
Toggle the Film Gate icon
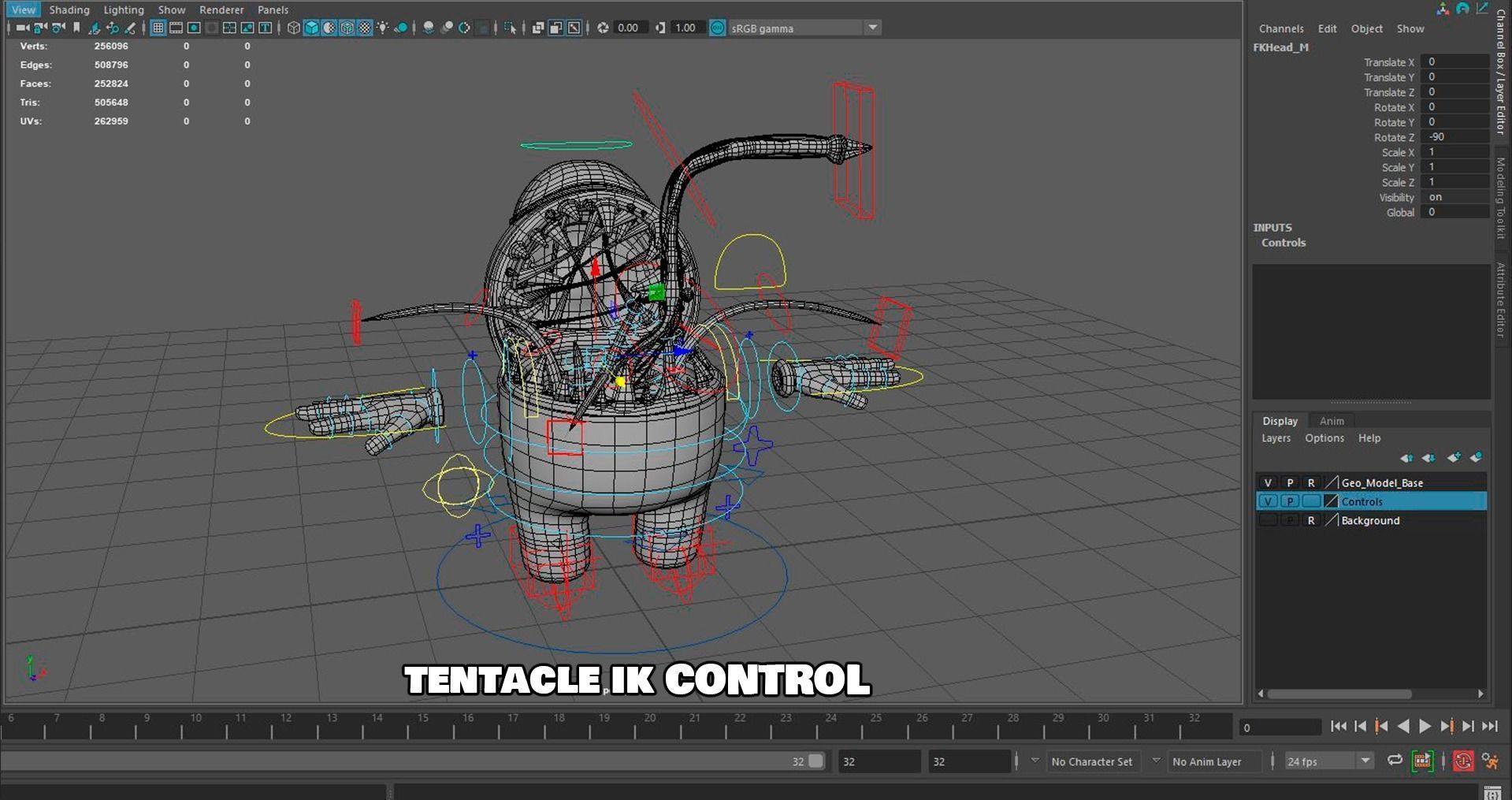pos(176,28)
